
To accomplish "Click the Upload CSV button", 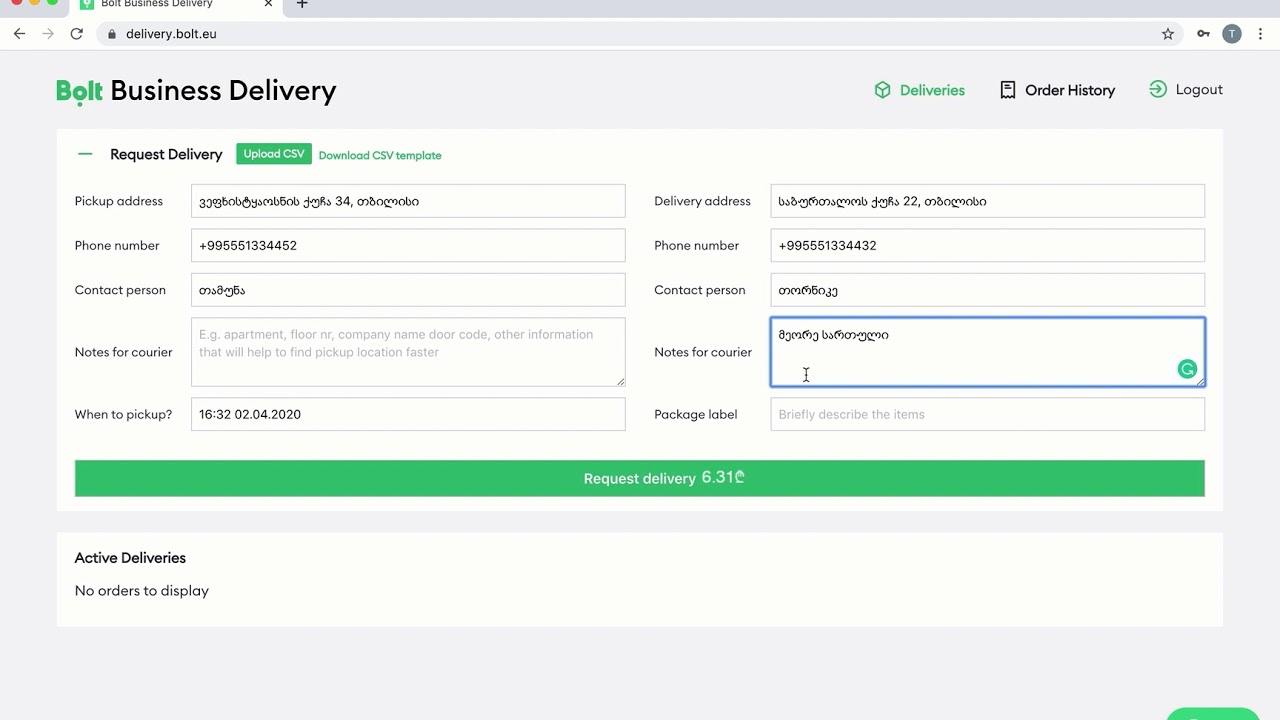I will pyautogui.click(x=274, y=154).
